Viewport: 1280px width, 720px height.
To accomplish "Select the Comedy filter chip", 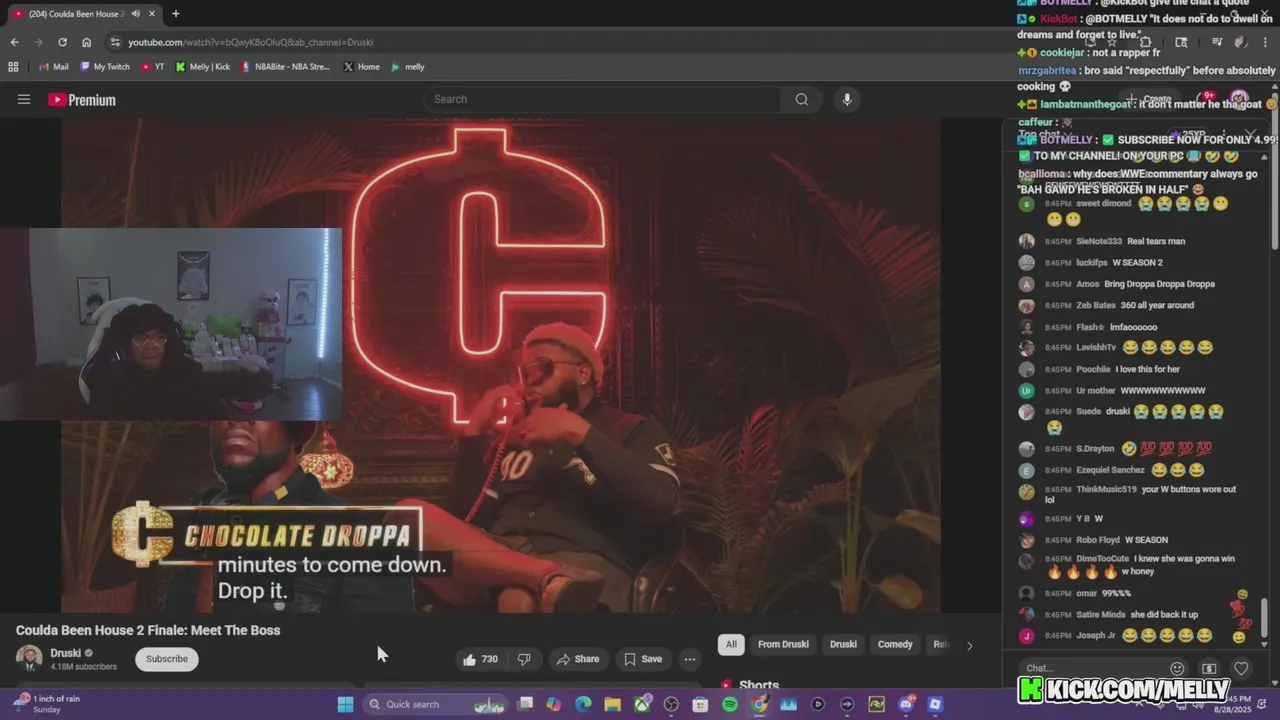I will pyautogui.click(x=895, y=644).
